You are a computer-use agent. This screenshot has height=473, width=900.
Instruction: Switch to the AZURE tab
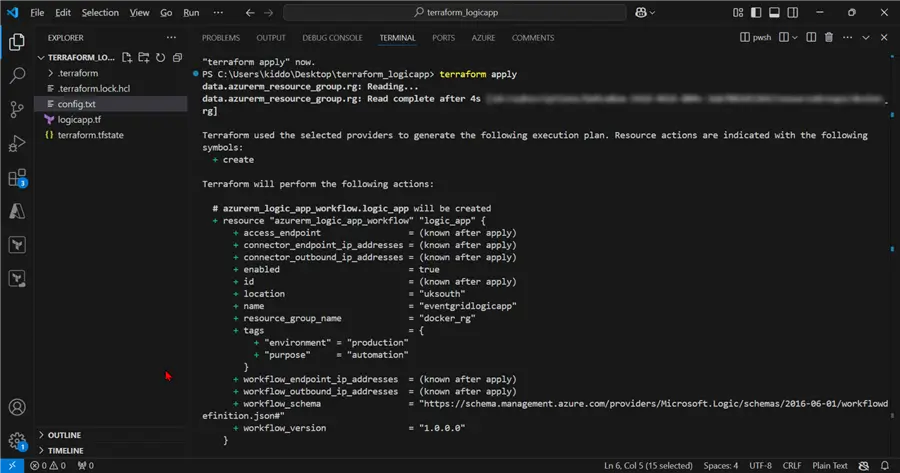pyautogui.click(x=483, y=38)
